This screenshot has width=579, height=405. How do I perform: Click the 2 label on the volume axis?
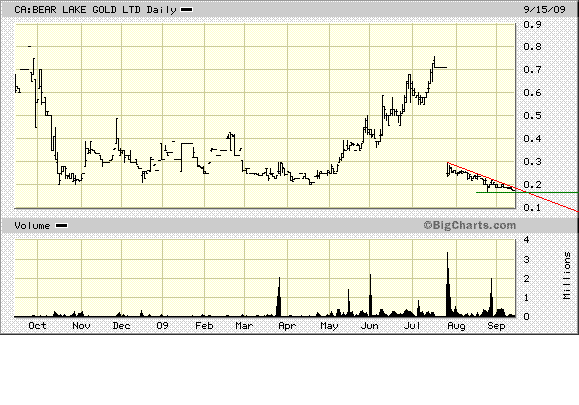(527, 278)
